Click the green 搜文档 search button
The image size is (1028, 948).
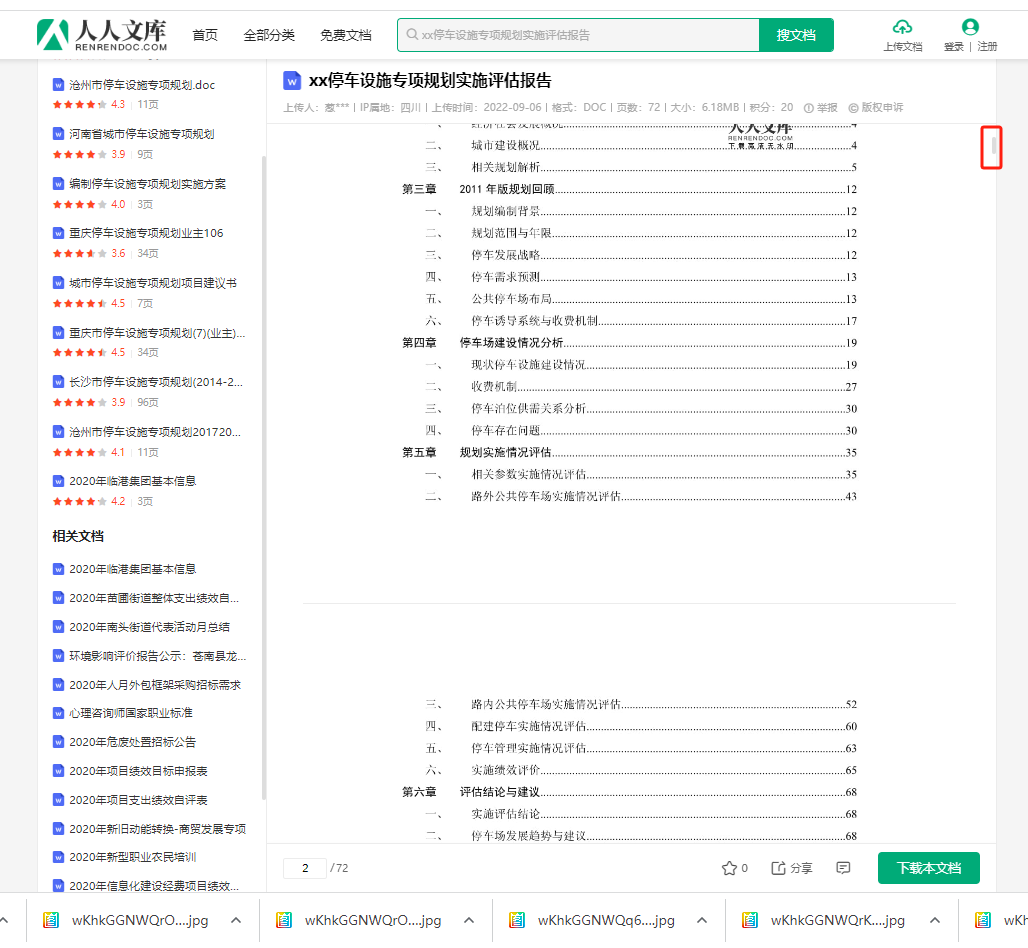point(796,35)
